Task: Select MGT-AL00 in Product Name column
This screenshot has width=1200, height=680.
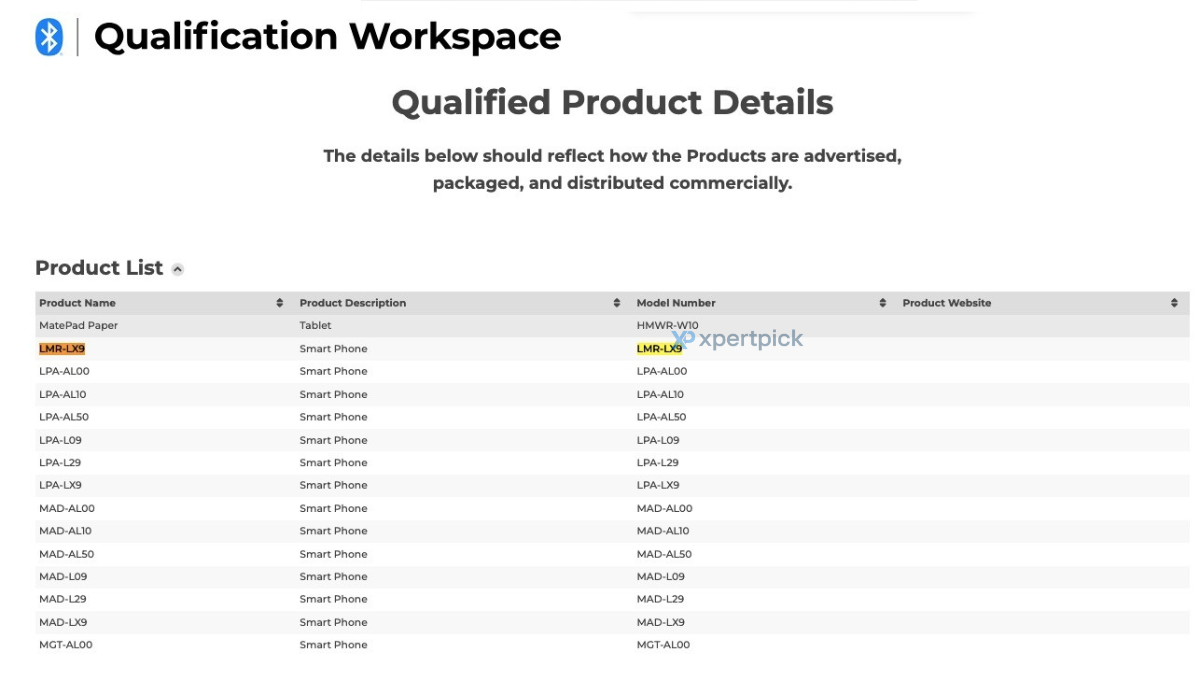Action: point(66,645)
